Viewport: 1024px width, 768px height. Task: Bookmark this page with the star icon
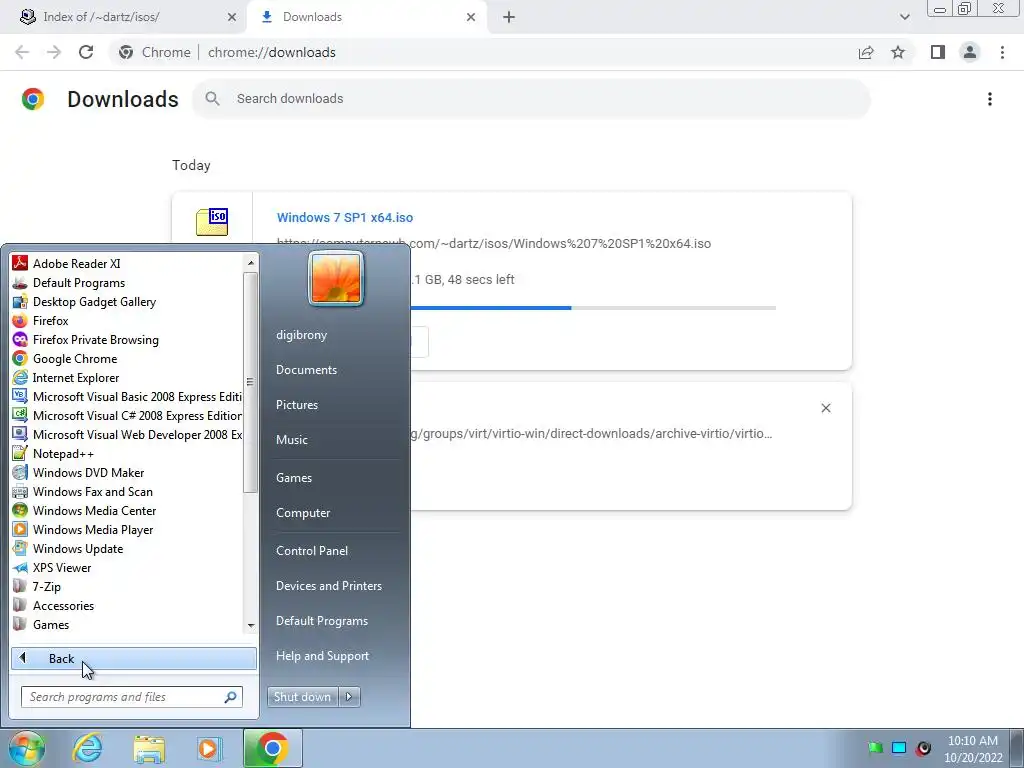click(x=898, y=52)
